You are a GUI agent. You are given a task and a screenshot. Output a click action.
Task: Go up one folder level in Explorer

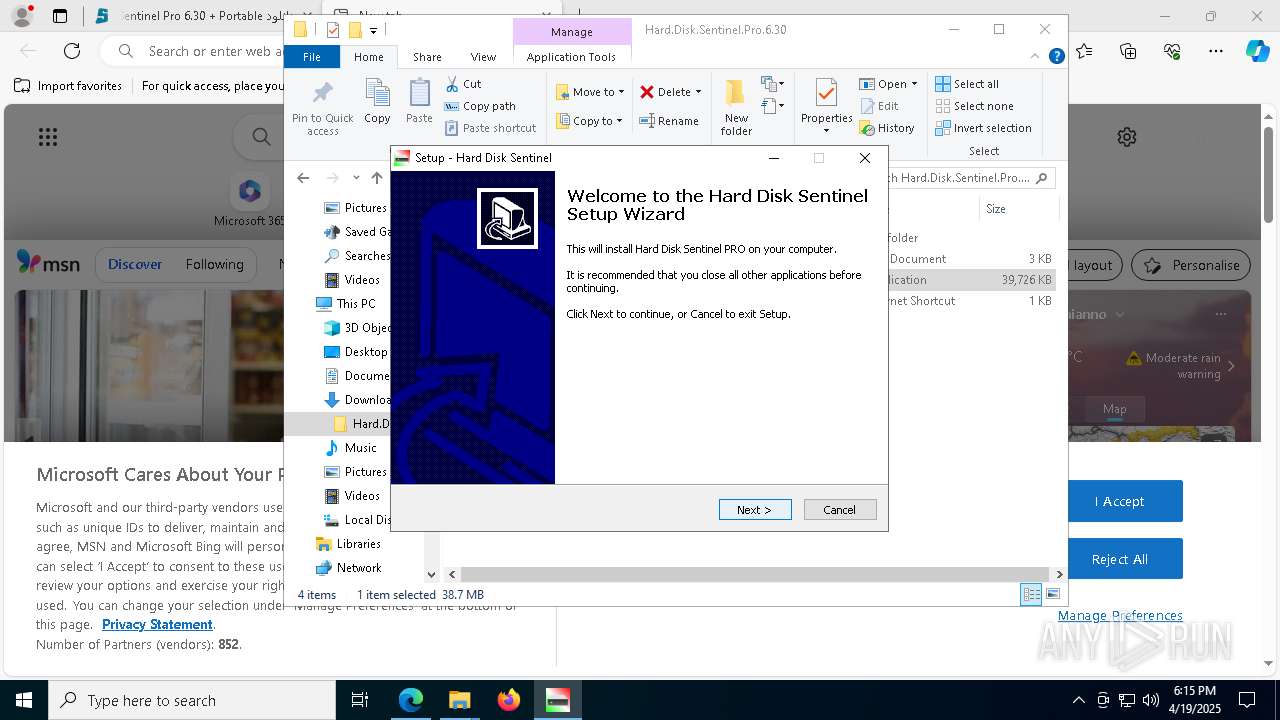pos(377,178)
